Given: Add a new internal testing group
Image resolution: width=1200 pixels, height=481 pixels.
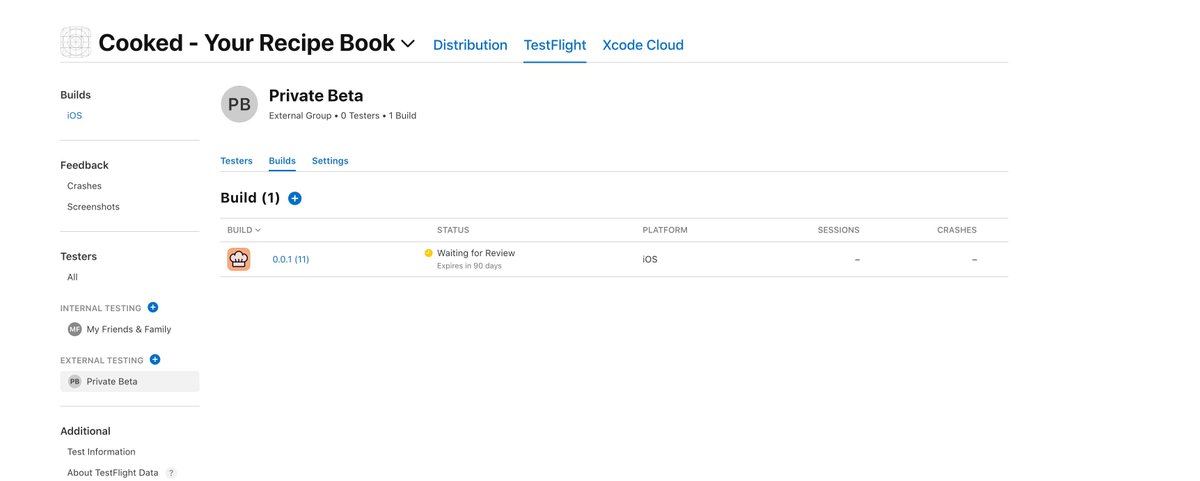Looking at the screenshot, I should tap(153, 308).
